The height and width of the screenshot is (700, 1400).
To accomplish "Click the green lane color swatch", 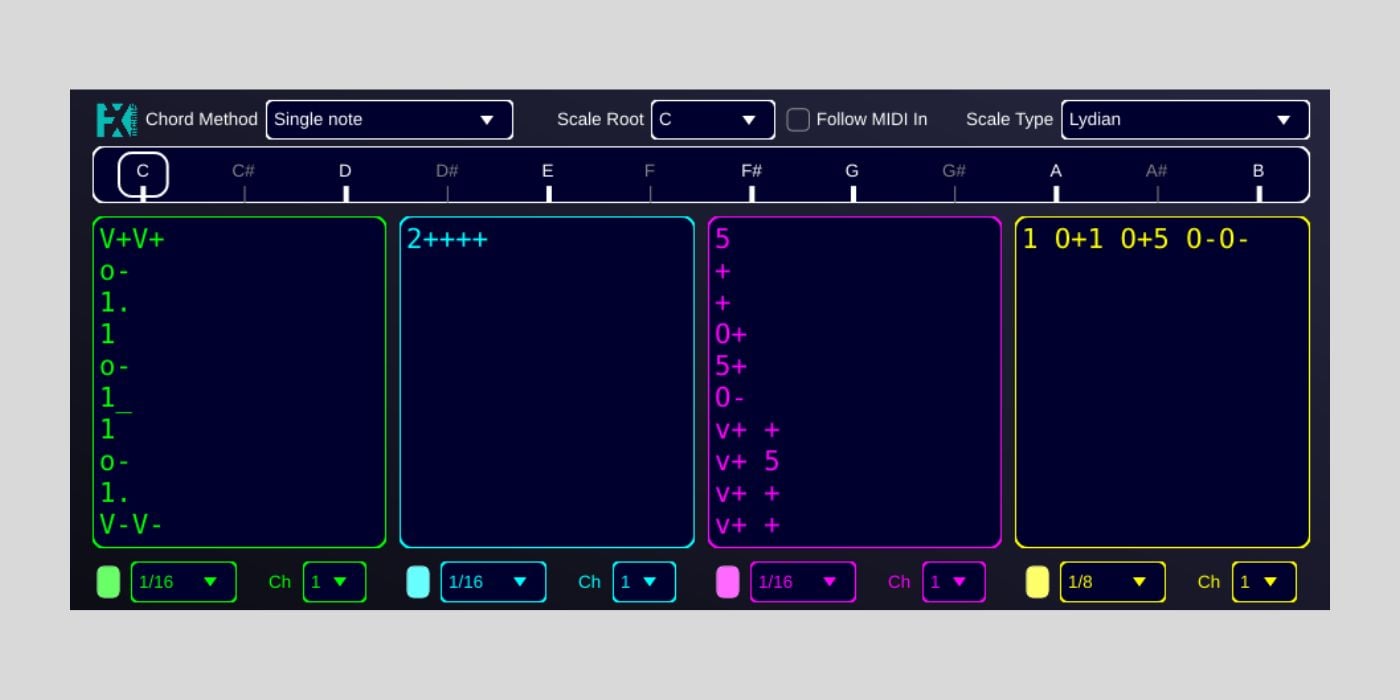I will click(x=107, y=581).
